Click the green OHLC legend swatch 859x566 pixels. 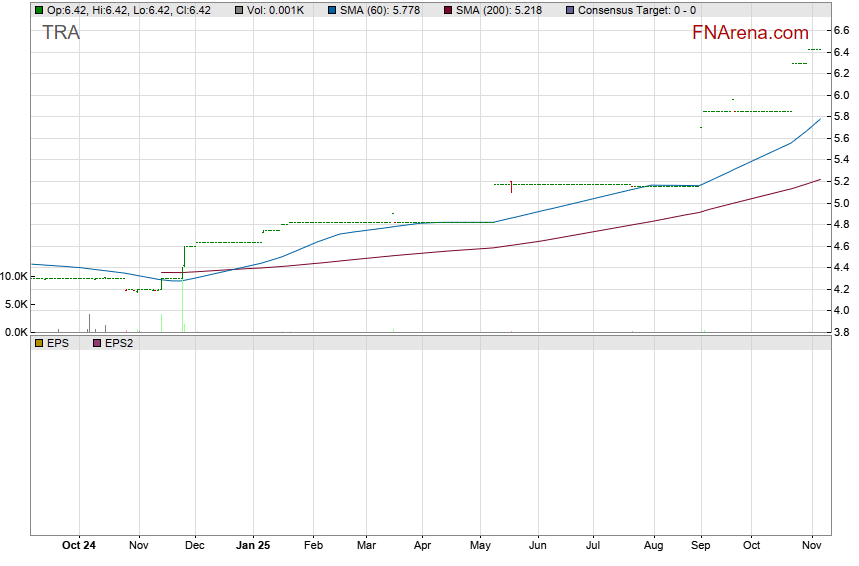point(39,10)
